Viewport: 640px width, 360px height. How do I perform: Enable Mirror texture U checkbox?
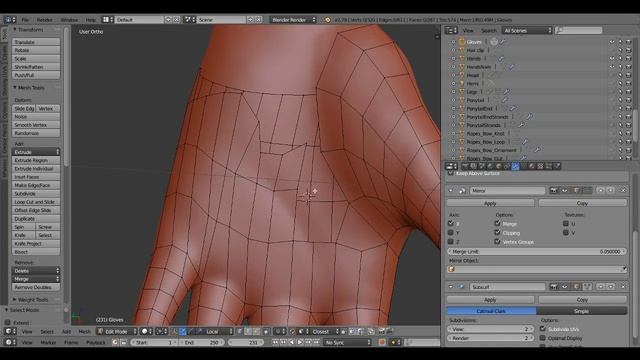[566, 224]
